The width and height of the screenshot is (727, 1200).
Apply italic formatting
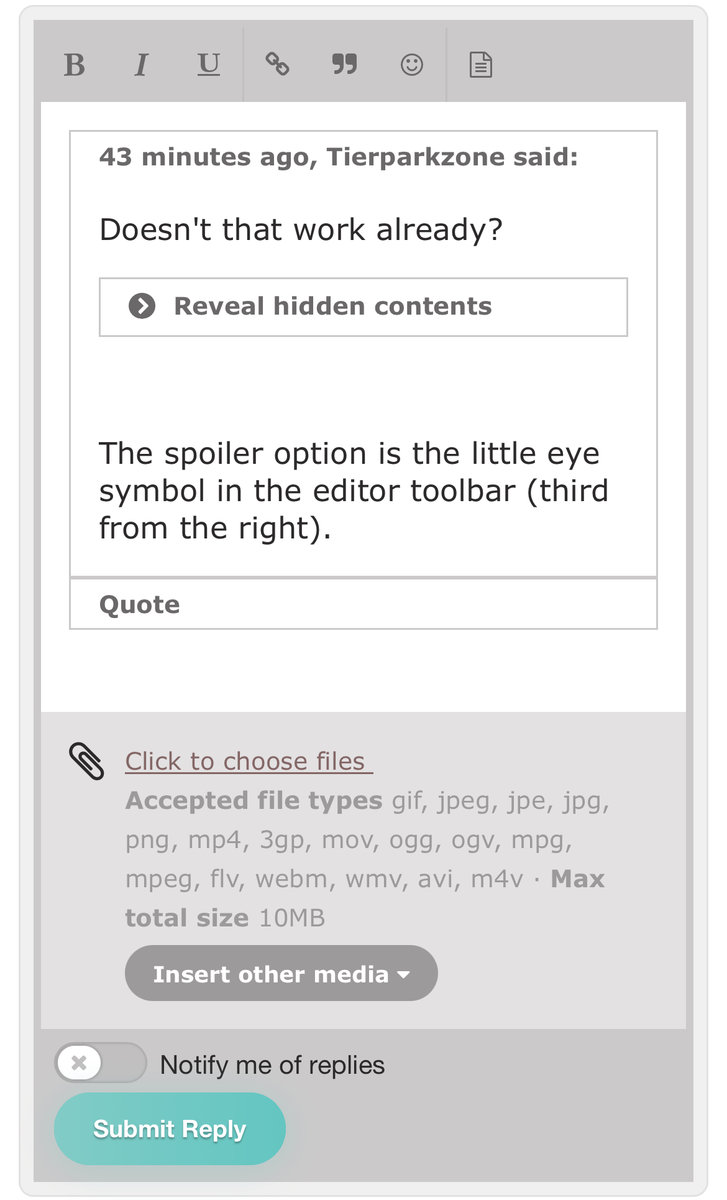tap(141, 65)
